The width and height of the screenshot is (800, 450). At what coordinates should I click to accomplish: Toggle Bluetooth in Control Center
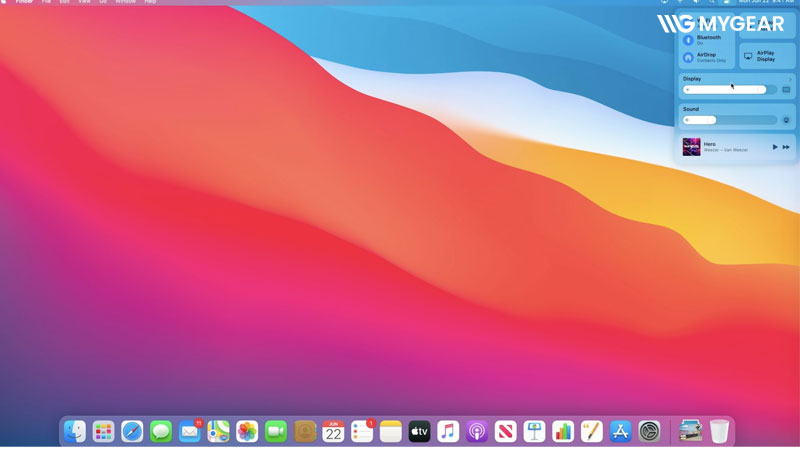[688, 40]
